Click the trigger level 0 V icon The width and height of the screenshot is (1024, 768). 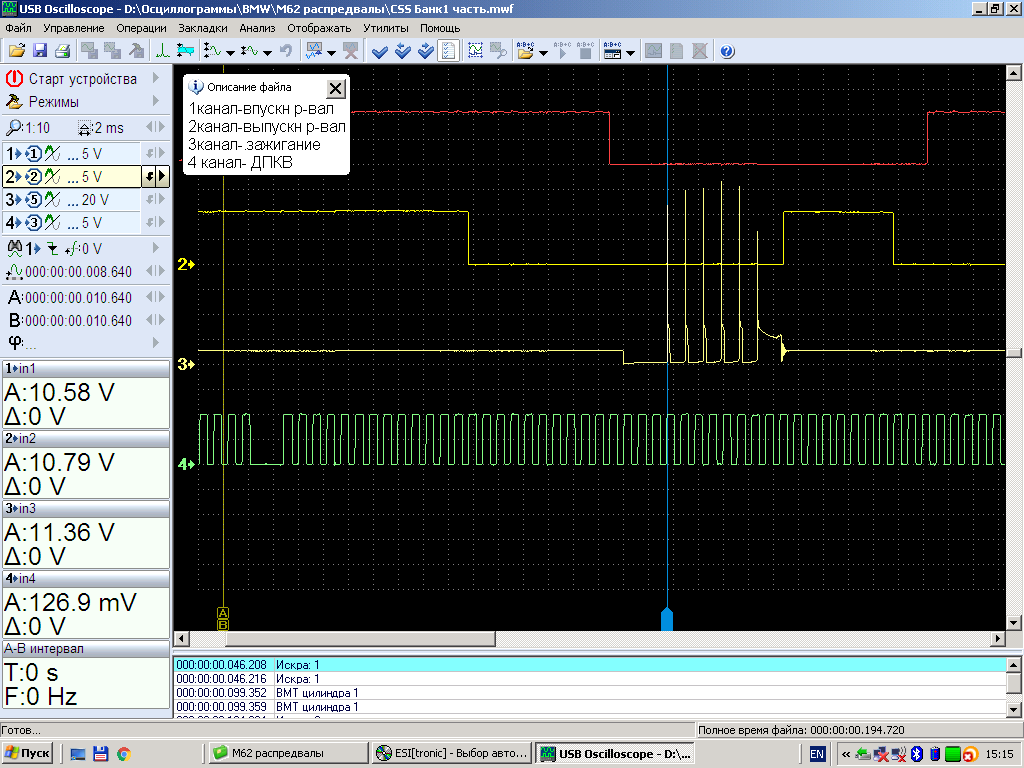click(x=72, y=248)
